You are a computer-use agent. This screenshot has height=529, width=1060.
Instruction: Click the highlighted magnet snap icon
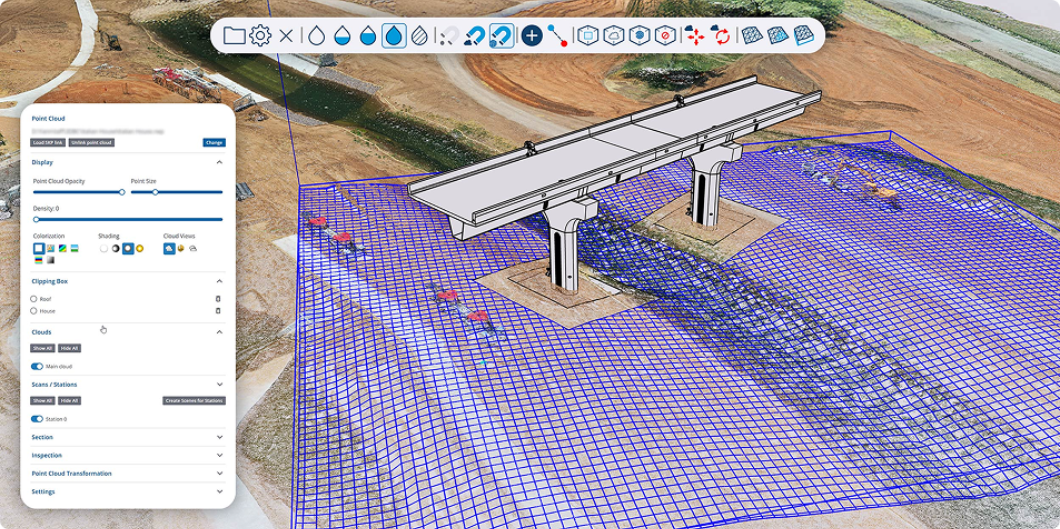coord(501,35)
